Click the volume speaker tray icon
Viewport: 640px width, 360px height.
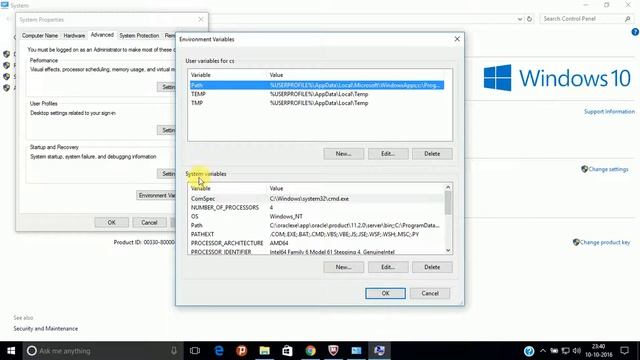click(576, 351)
